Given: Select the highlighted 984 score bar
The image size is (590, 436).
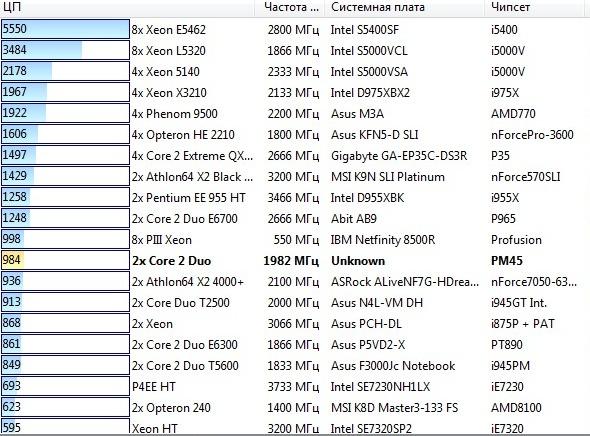Looking at the screenshot, I should pyautogui.click(x=65, y=260).
